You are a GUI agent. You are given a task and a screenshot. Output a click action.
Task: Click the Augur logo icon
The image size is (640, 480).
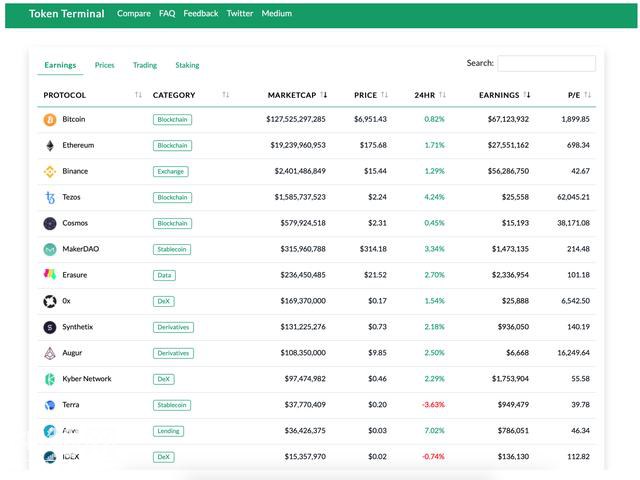(x=50, y=353)
